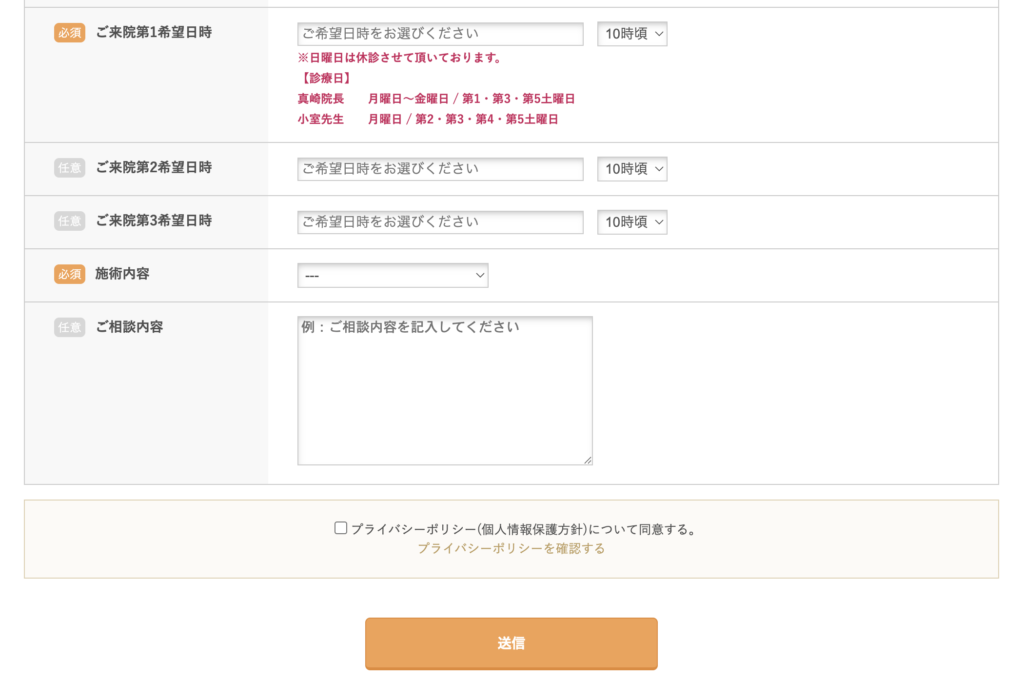Screen dimensions: 1024x682
Task: Click the second preferred visit date field
Action: 440,169
